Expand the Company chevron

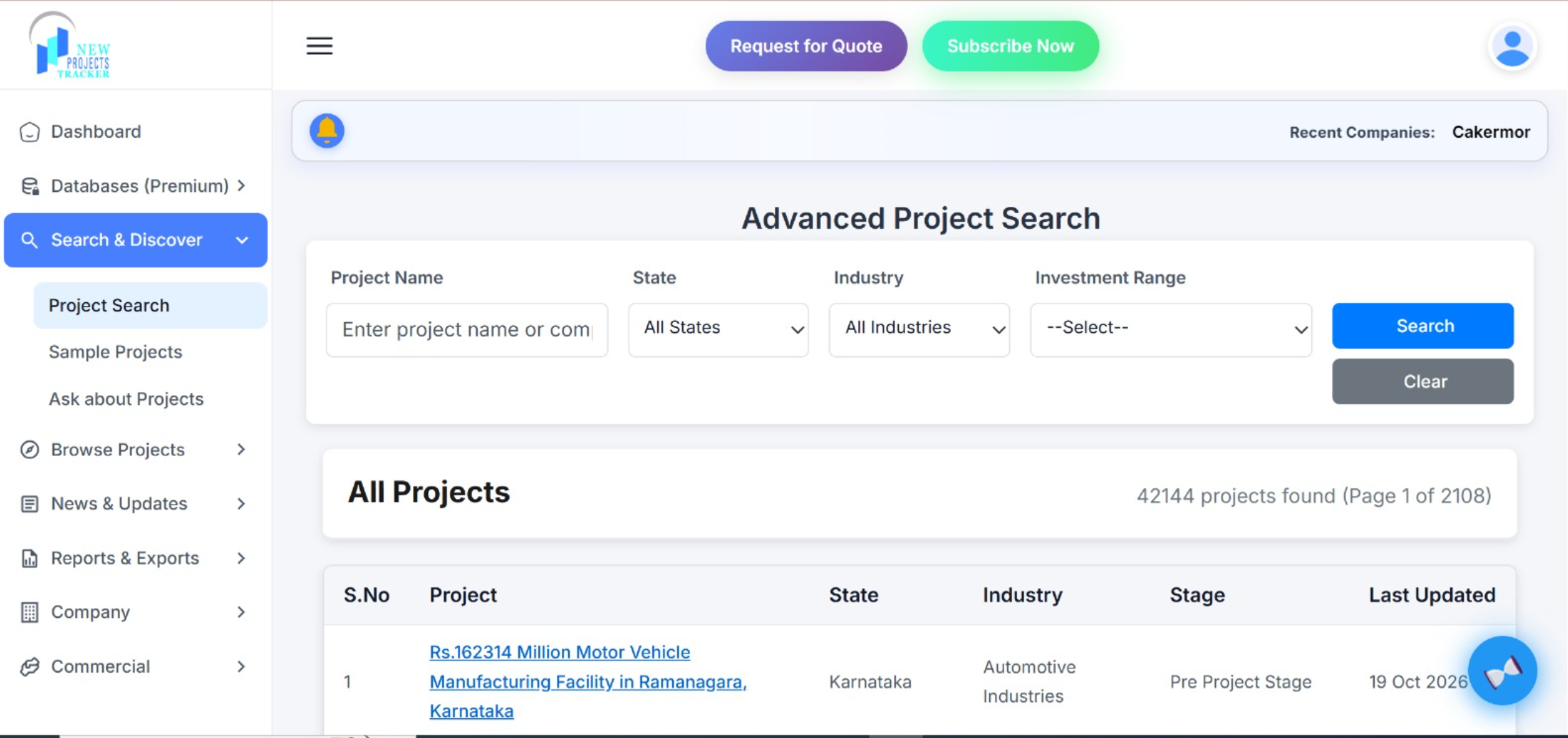[241, 612]
